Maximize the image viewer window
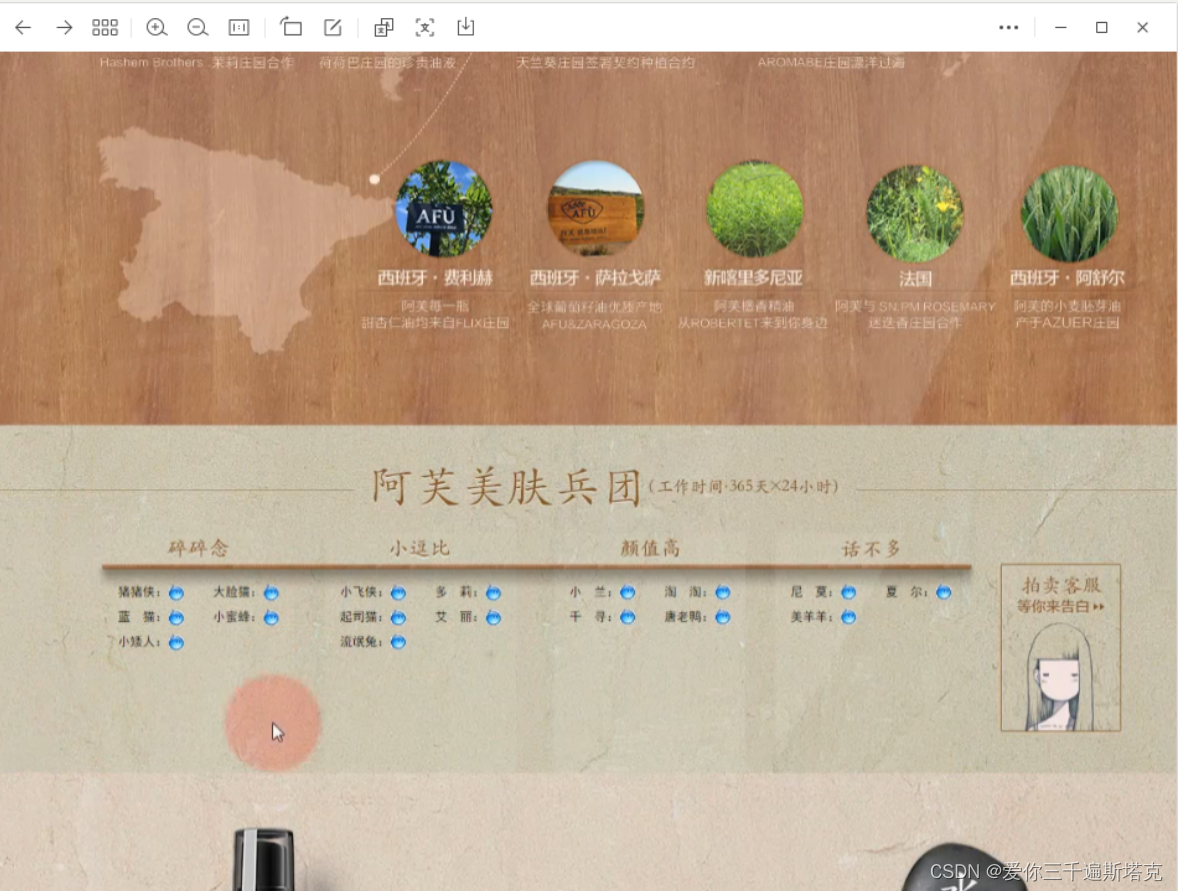Screen dimensions: 1178x891 [x=1101, y=28]
